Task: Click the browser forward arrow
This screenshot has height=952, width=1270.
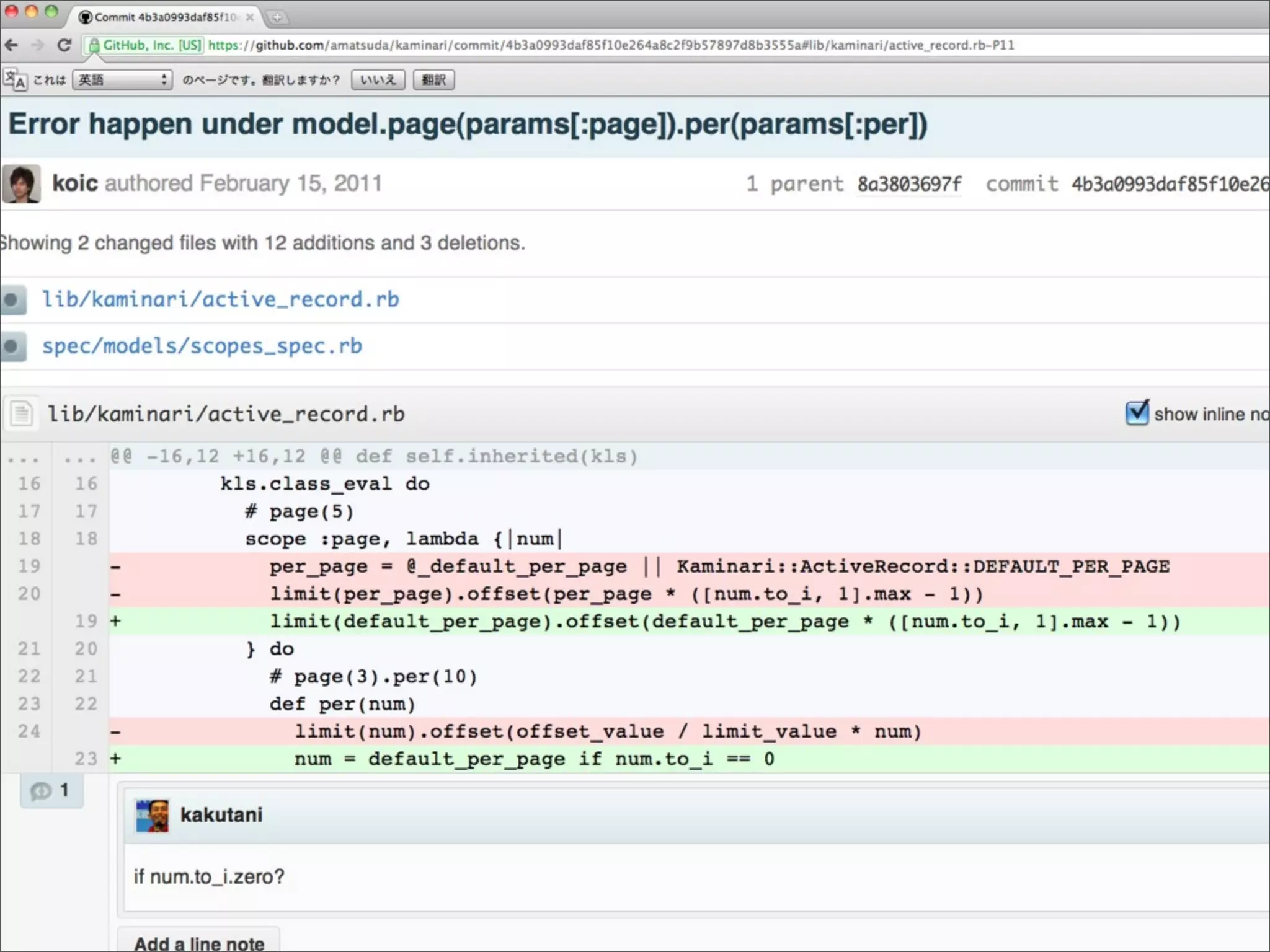Action: (x=37, y=45)
